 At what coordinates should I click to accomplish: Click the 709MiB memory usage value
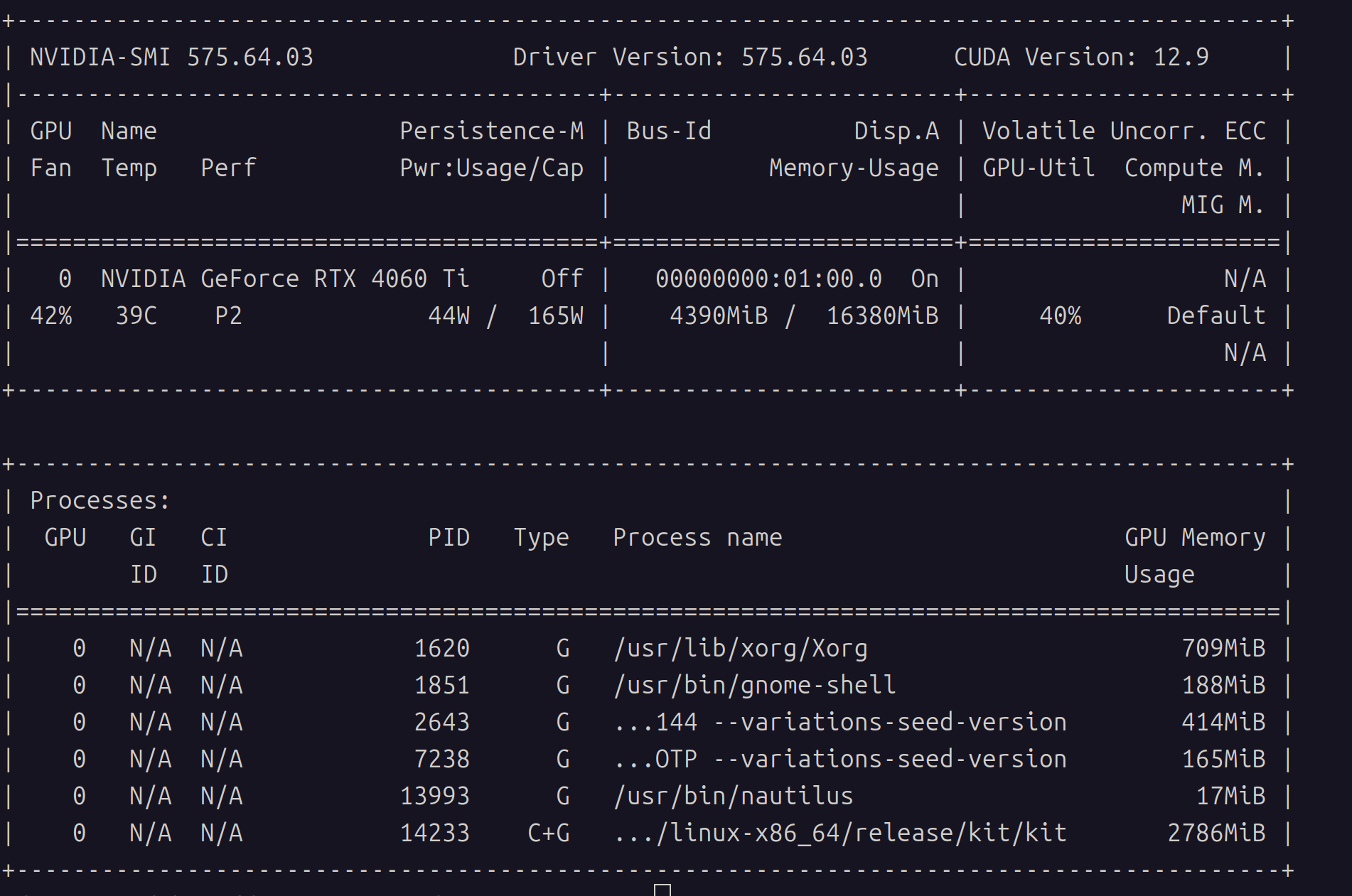tap(1224, 648)
